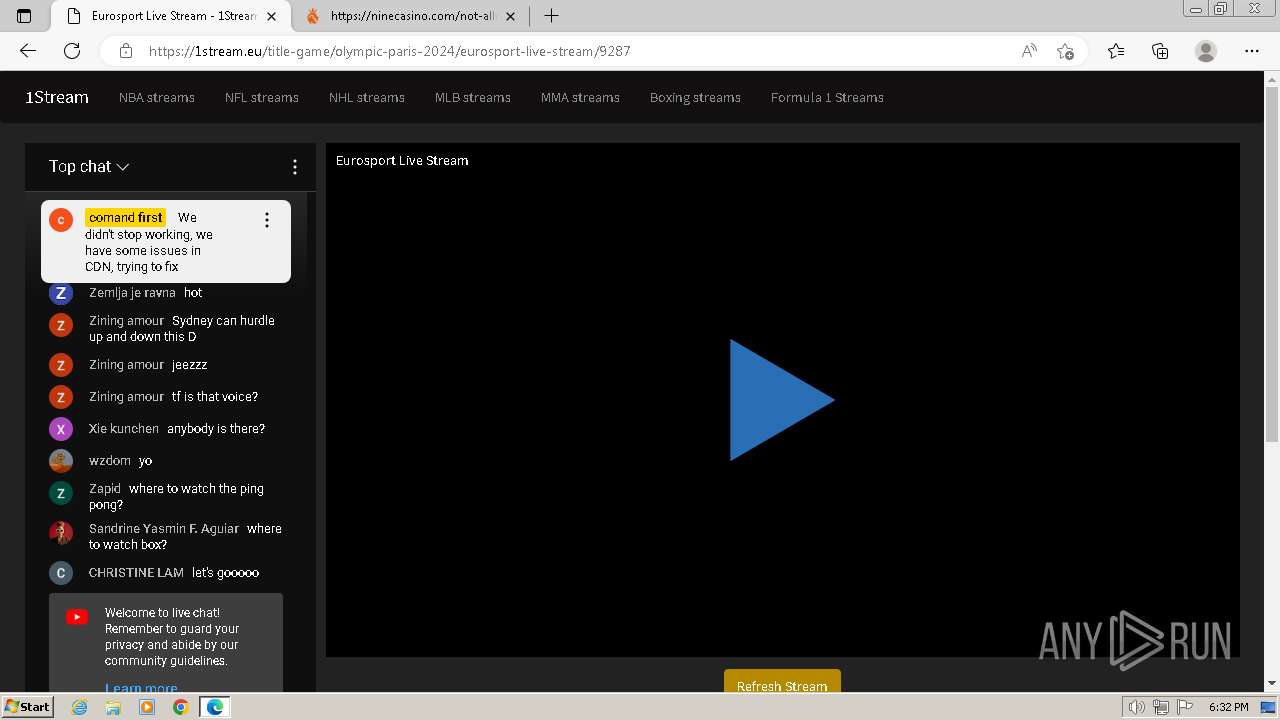Open the Collections icon in toolbar
The image size is (1280, 720).
(1160, 51)
